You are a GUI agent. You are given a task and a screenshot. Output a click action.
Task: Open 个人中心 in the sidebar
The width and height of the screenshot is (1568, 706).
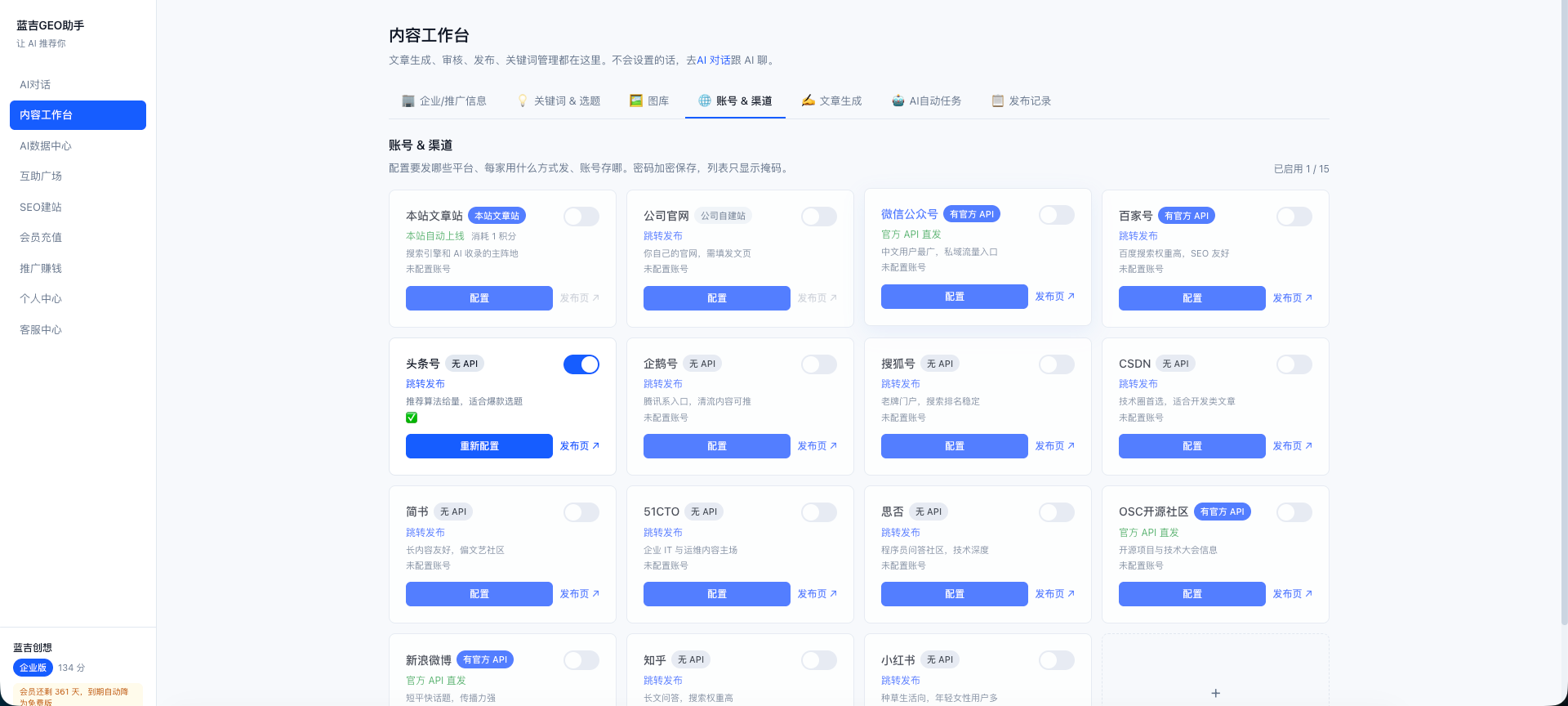tap(78, 298)
